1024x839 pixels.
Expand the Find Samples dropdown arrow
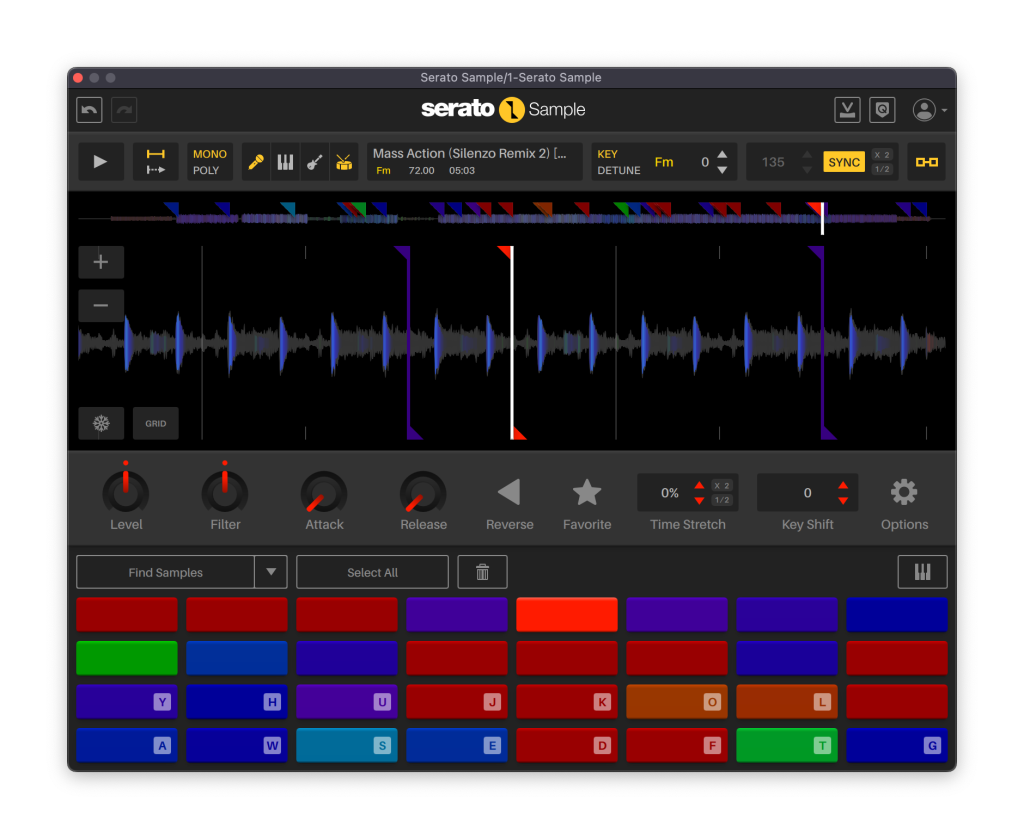click(271, 572)
